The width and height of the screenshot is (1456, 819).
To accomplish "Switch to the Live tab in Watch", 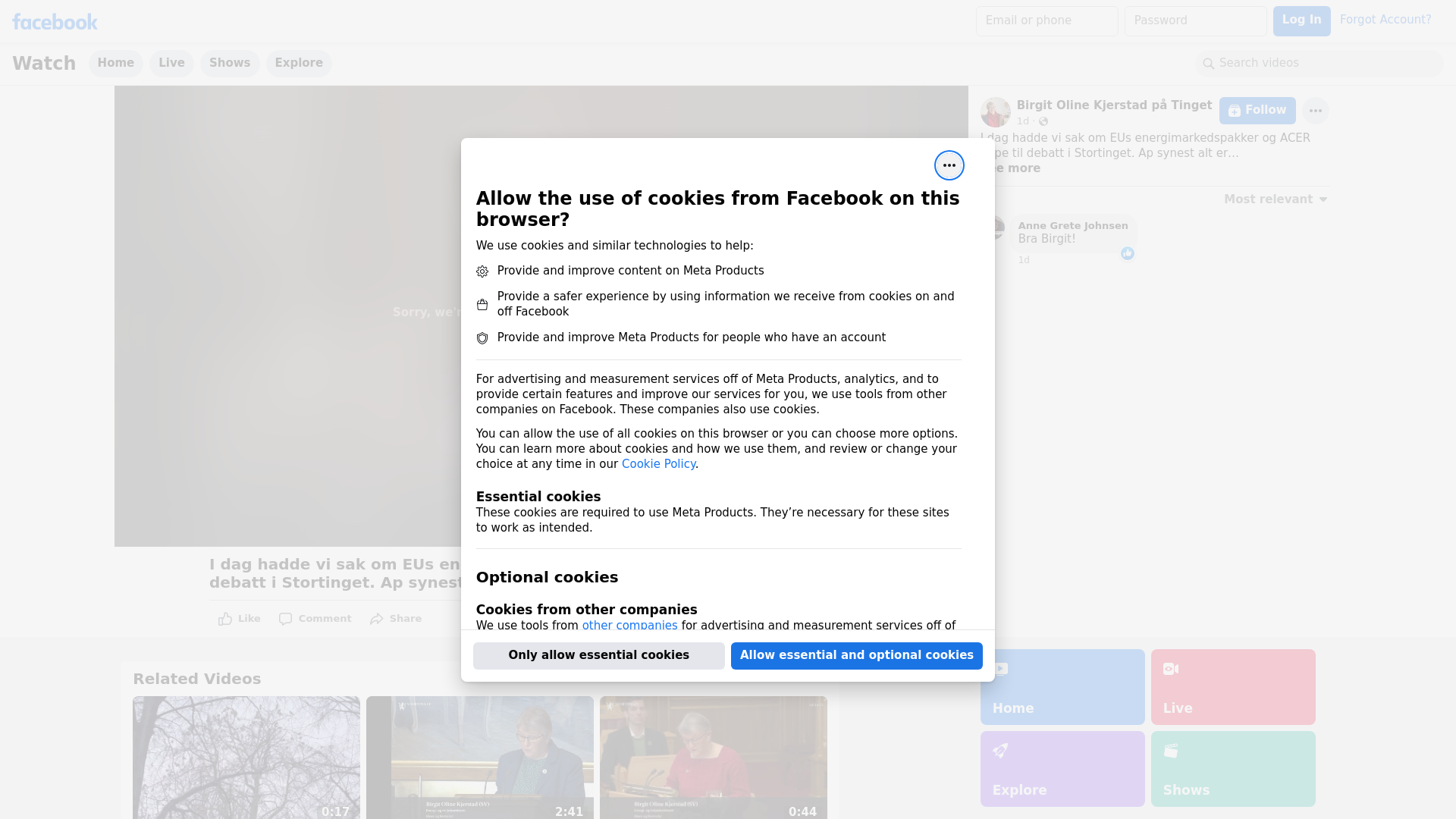I will (171, 63).
